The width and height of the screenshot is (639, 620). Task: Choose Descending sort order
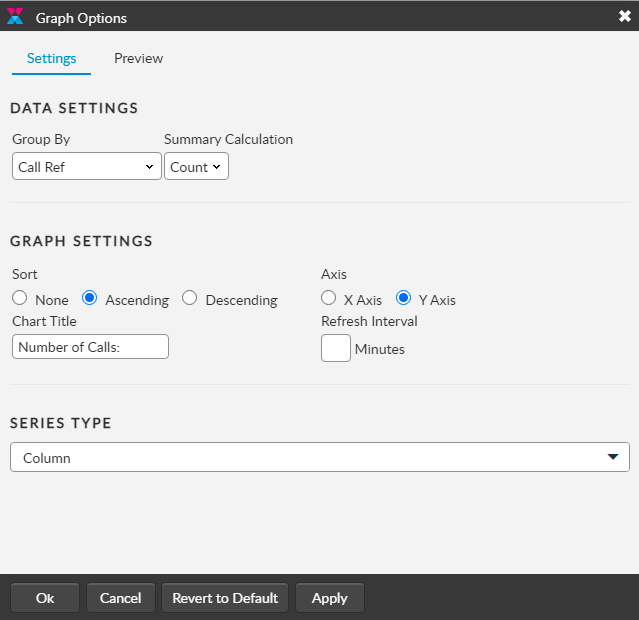coord(190,298)
